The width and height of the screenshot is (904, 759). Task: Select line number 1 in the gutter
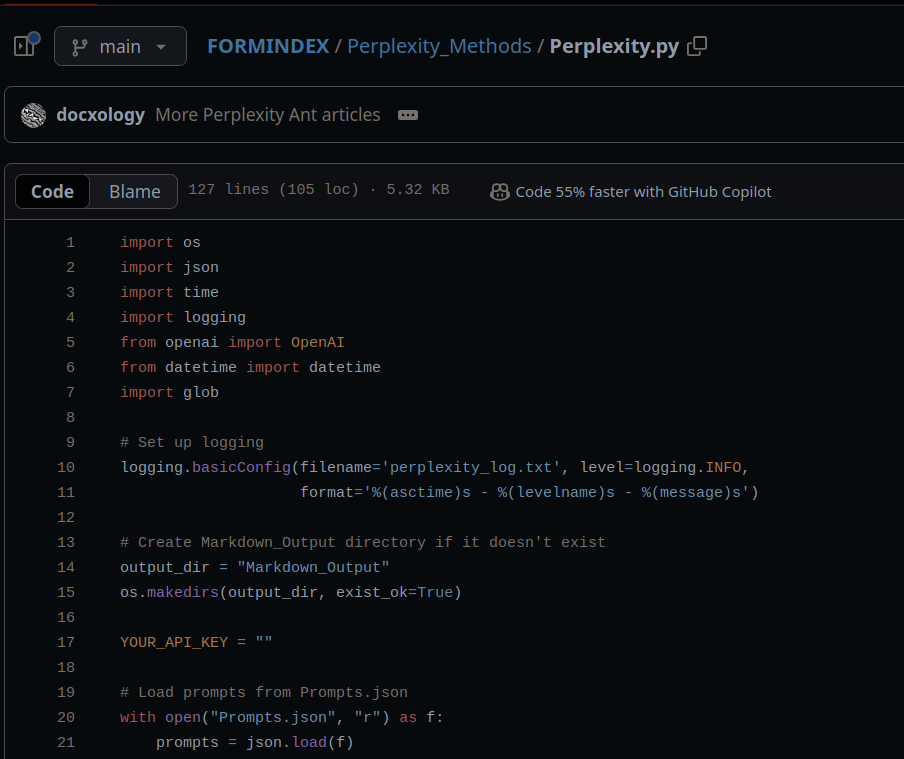coord(70,242)
